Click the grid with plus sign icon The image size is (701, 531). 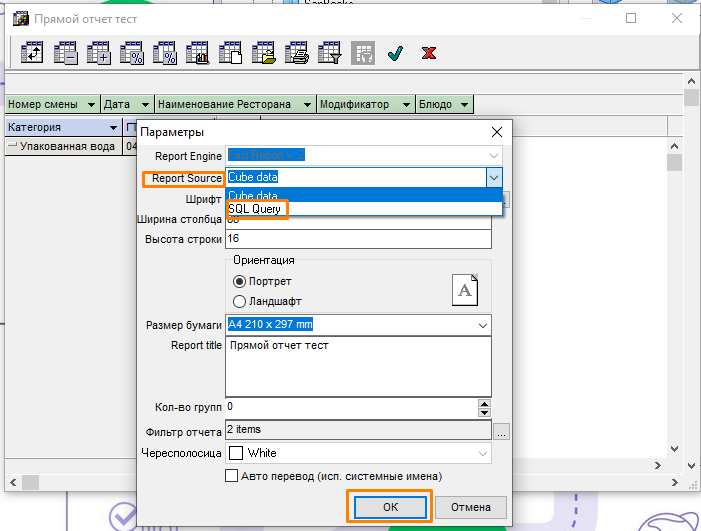click(x=99, y=53)
